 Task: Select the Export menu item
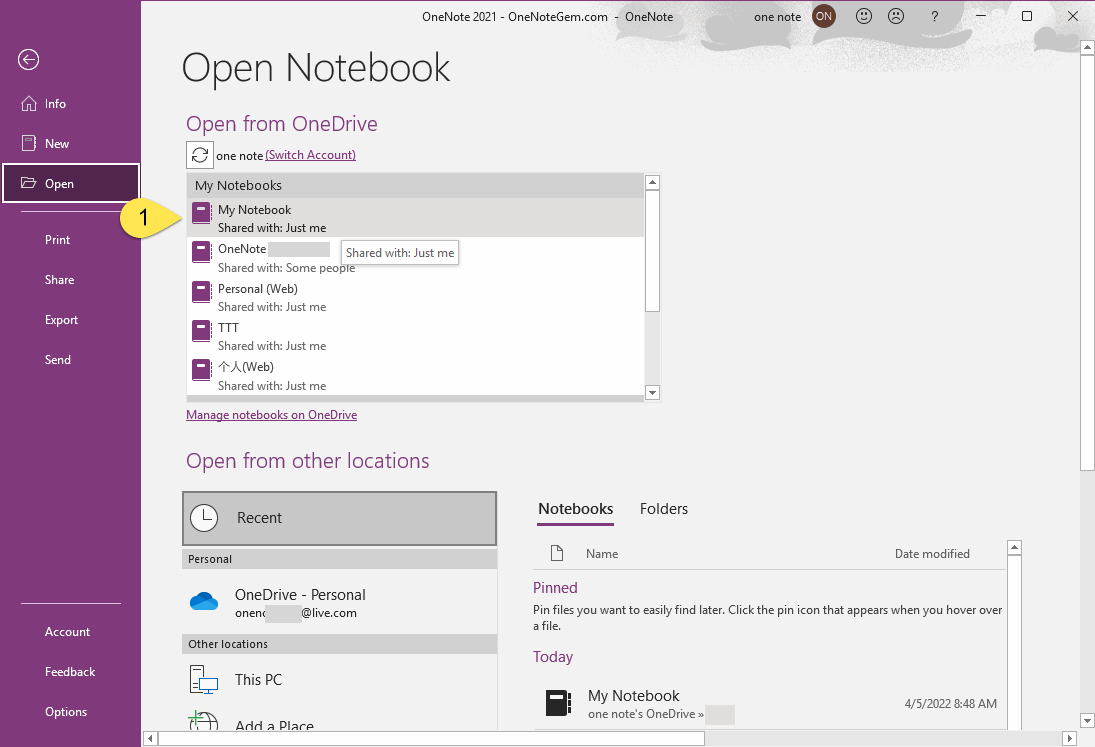tap(59, 319)
